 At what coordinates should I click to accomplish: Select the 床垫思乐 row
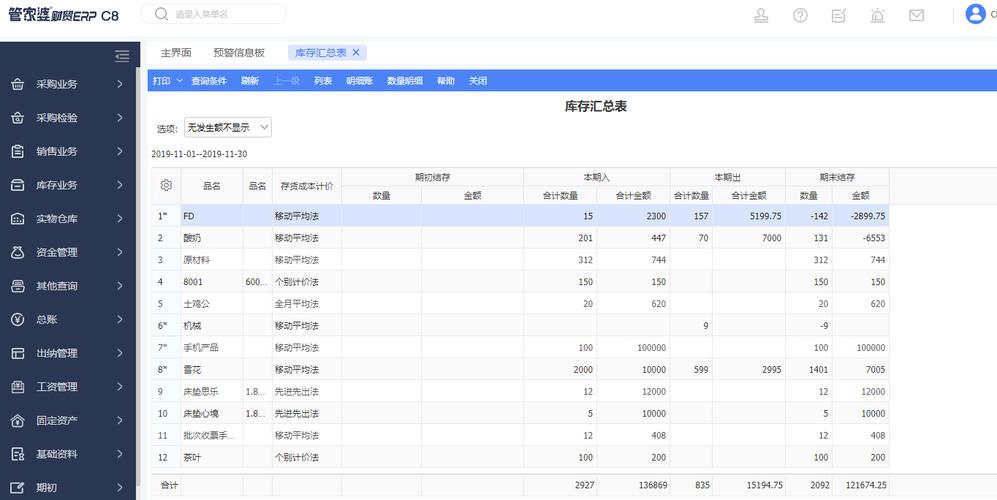(520, 391)
